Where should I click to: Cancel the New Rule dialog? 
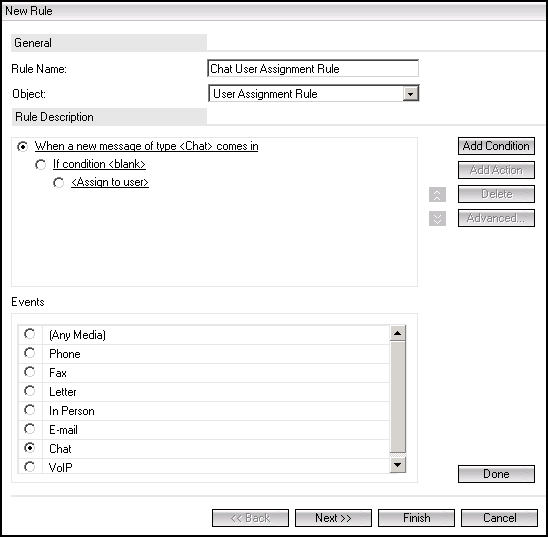499,518
